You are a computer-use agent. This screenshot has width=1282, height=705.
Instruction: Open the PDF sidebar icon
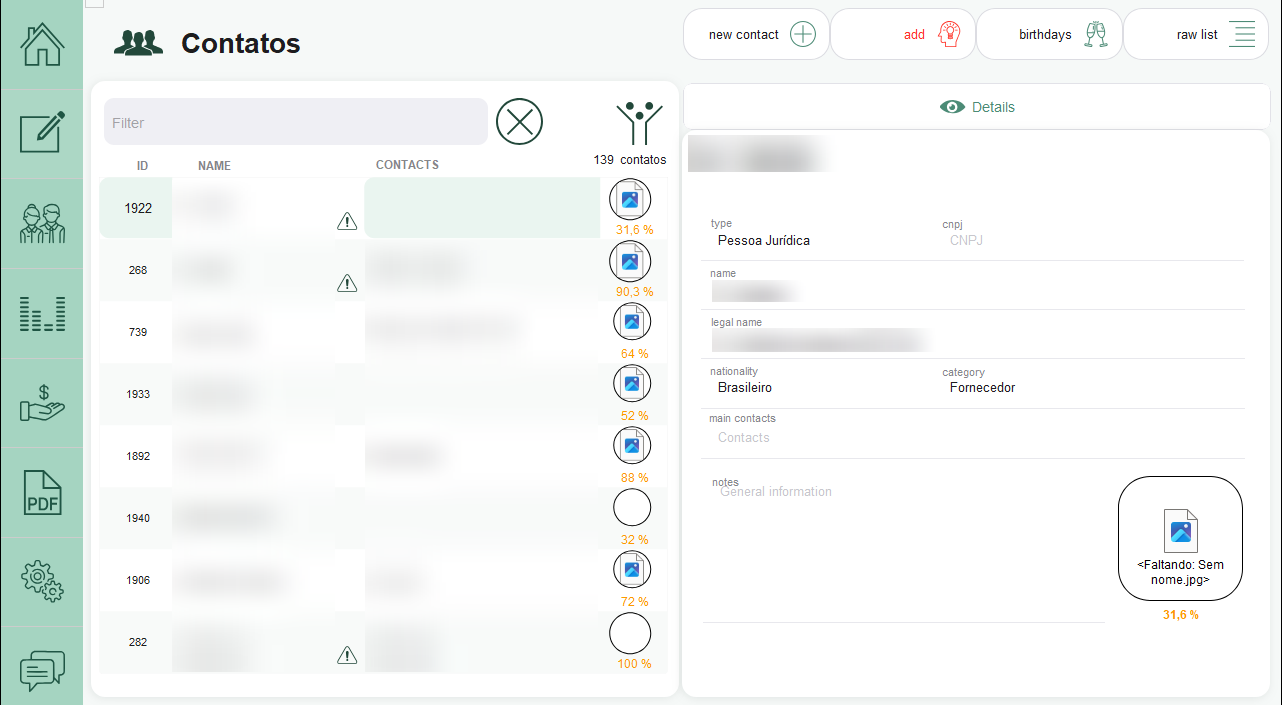tap(42, 492)
